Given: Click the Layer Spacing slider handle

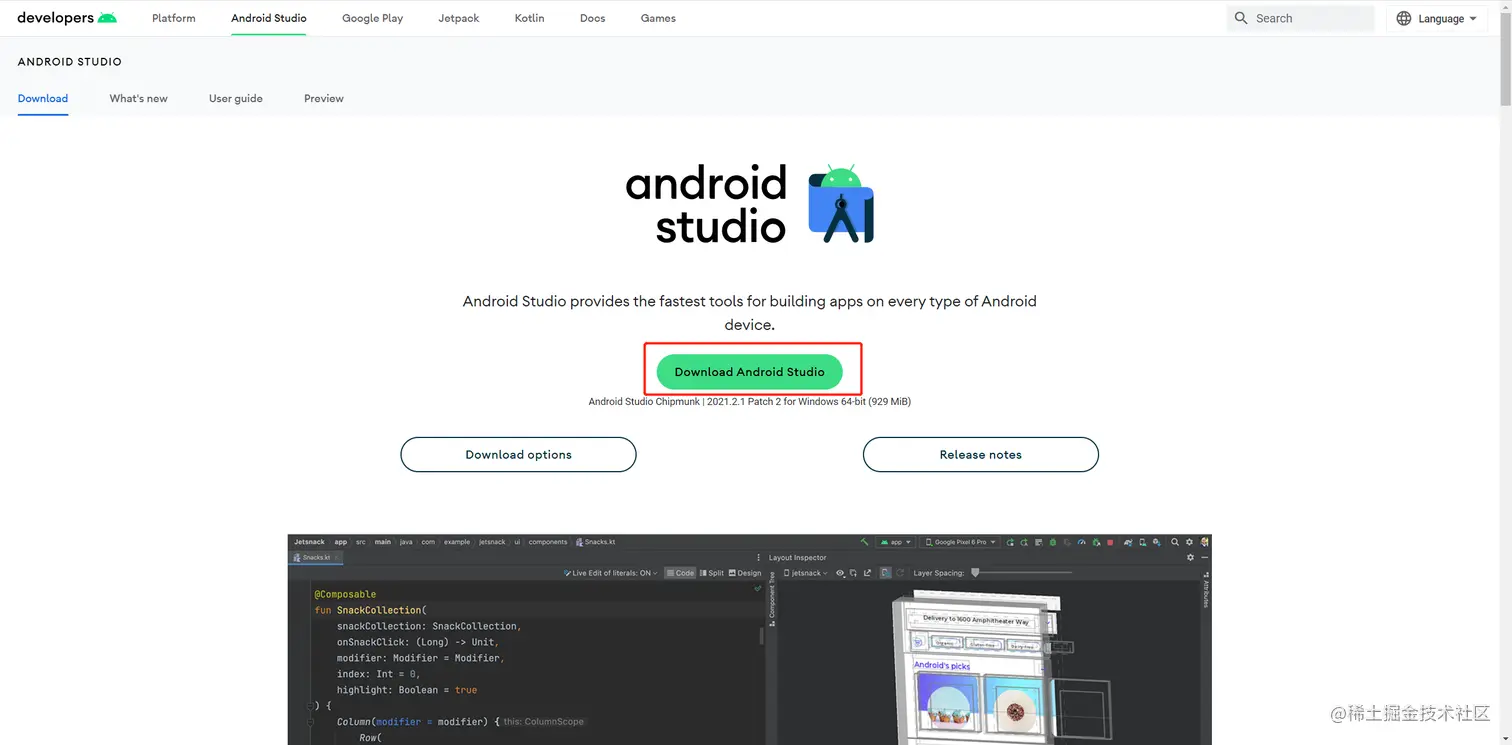Looking at the screenshot, I should click(975, 572).
